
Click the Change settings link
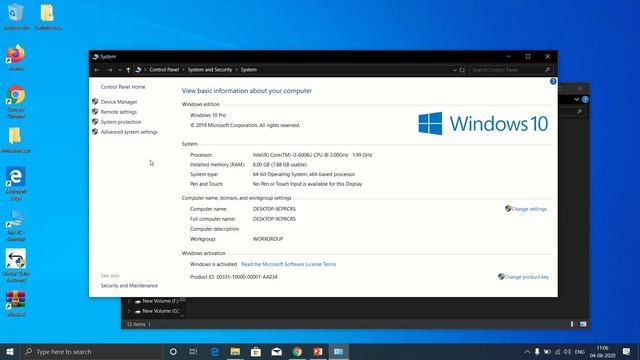[x=529, y=209]
